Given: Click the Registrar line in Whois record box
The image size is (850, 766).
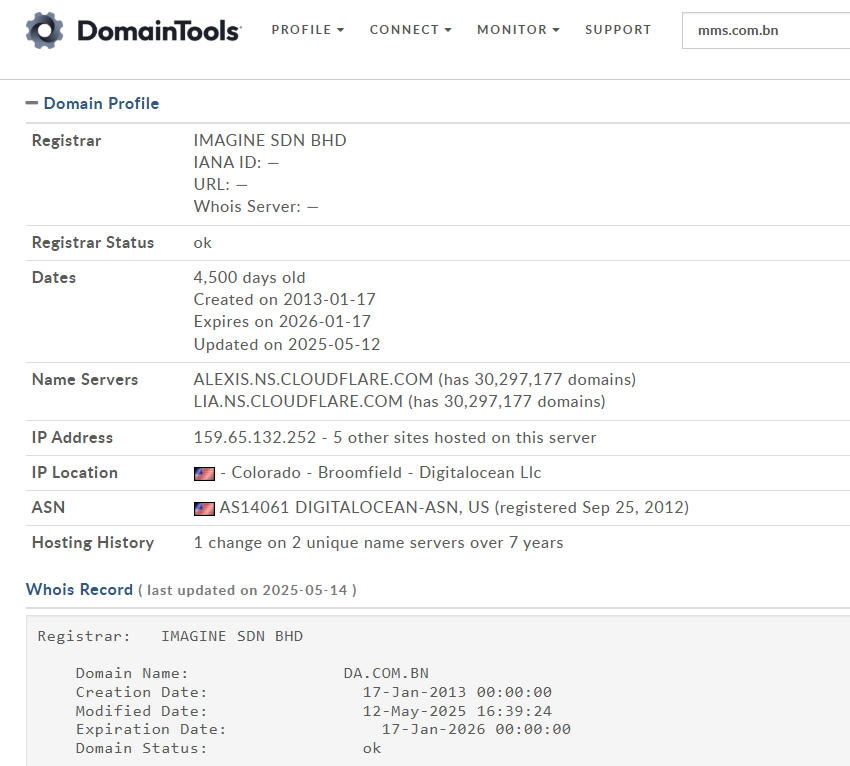Looking at the screenshot, I should click(170, 636).
